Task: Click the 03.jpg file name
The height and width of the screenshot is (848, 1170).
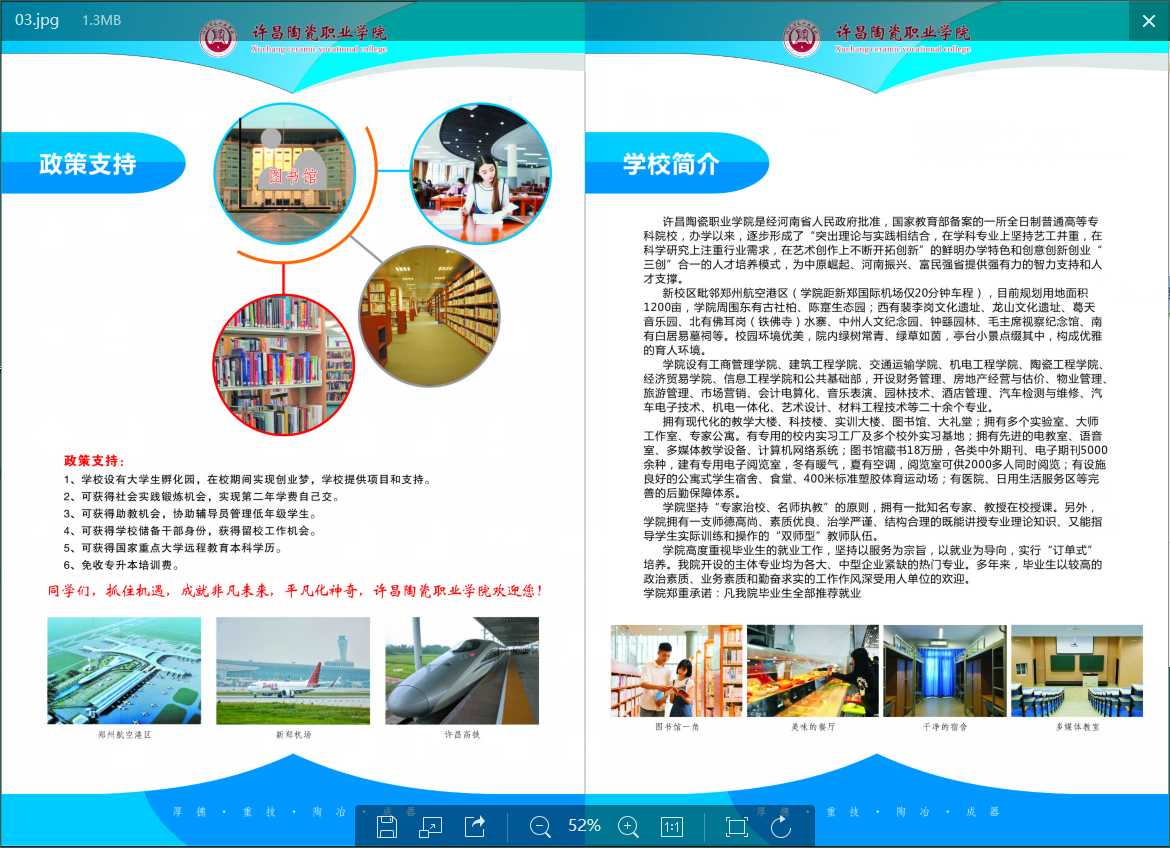Action: (x=36, y=20)
